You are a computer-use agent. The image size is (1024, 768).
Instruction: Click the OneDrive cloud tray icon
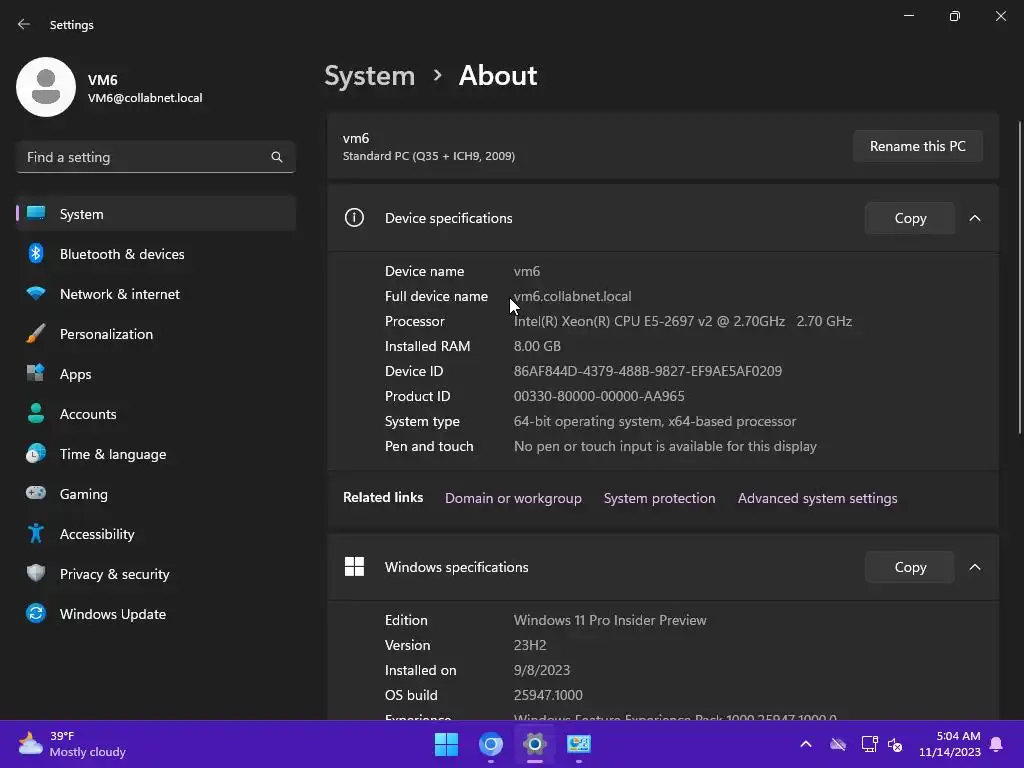point(838,744)
